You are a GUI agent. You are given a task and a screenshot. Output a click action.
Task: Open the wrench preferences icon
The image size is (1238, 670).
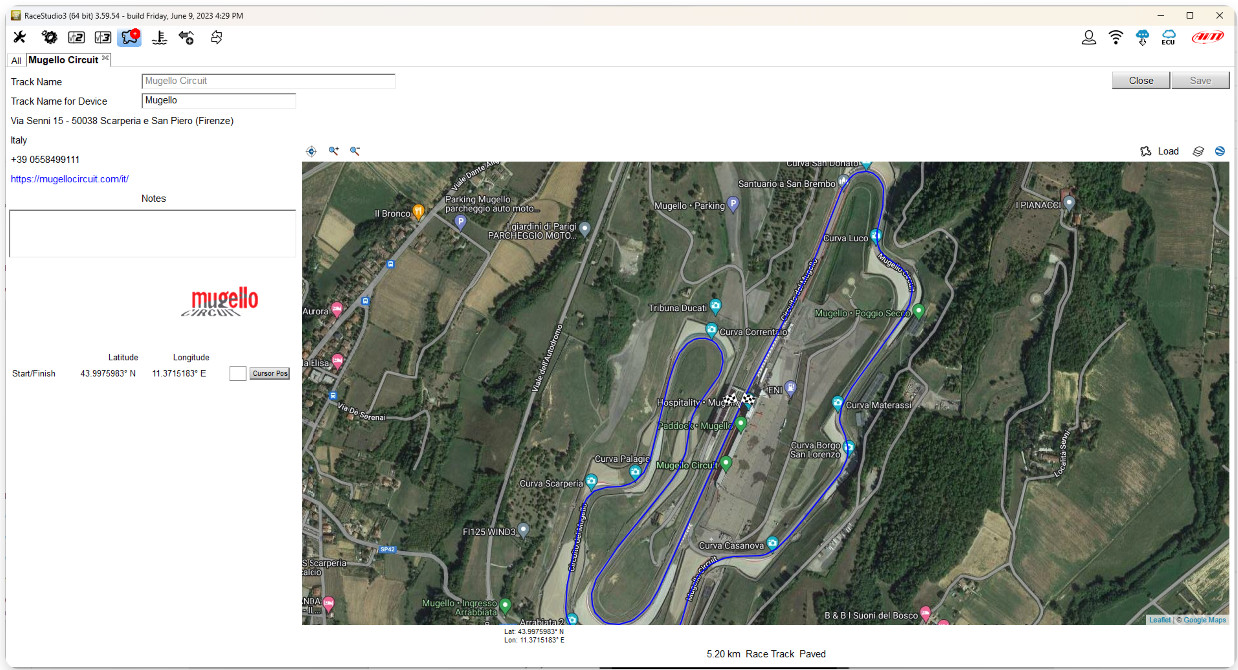point(19,37)
